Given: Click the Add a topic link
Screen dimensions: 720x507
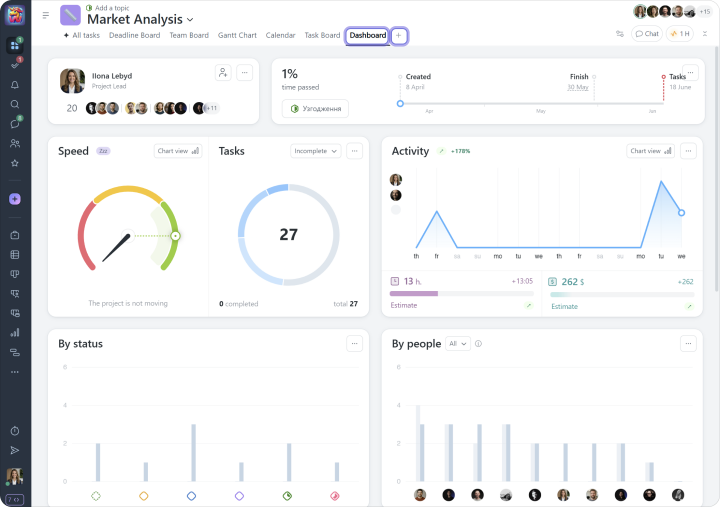Looking at the screenshot, I should (111, 7).
